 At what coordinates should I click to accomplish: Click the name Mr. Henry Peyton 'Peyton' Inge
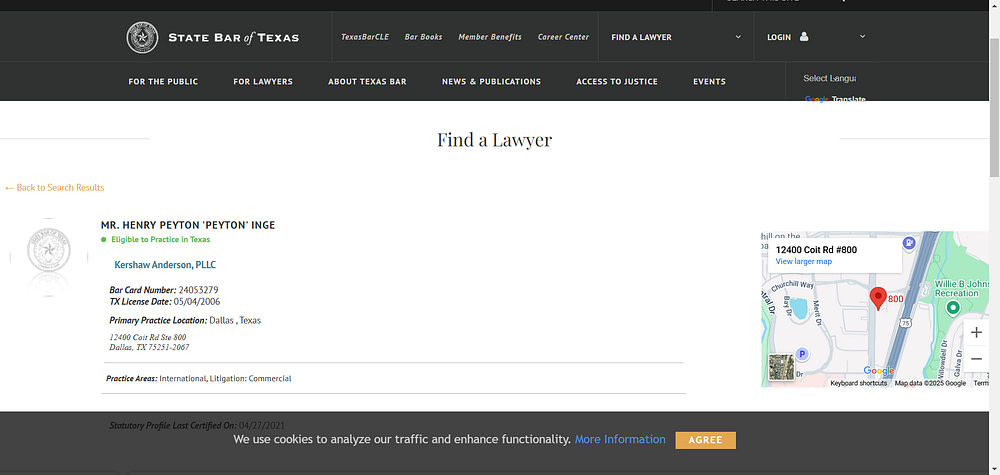pyautogui.click(x=188, y=225)
